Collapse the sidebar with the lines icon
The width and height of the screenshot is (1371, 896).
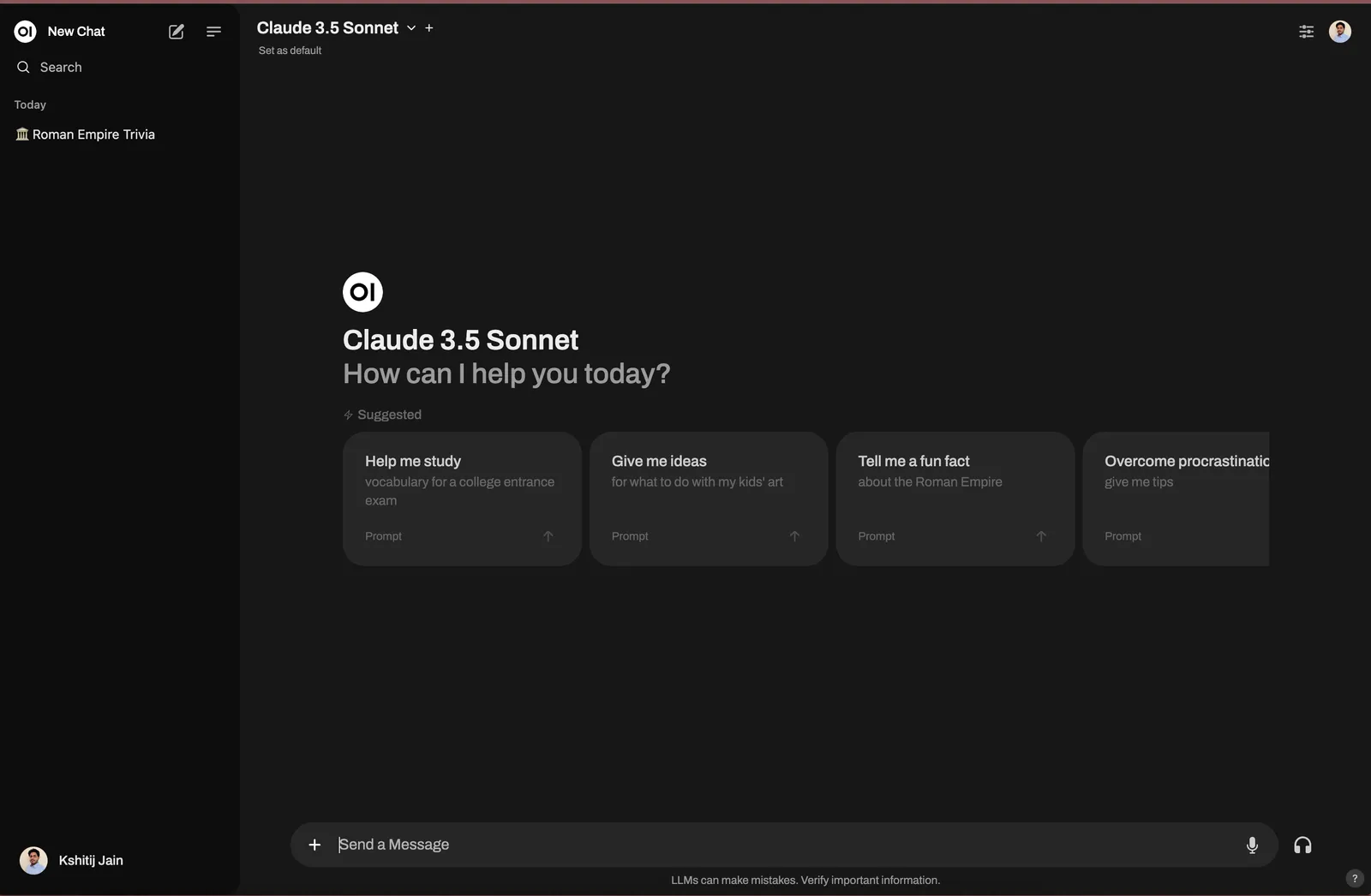[x=213, y=32]
